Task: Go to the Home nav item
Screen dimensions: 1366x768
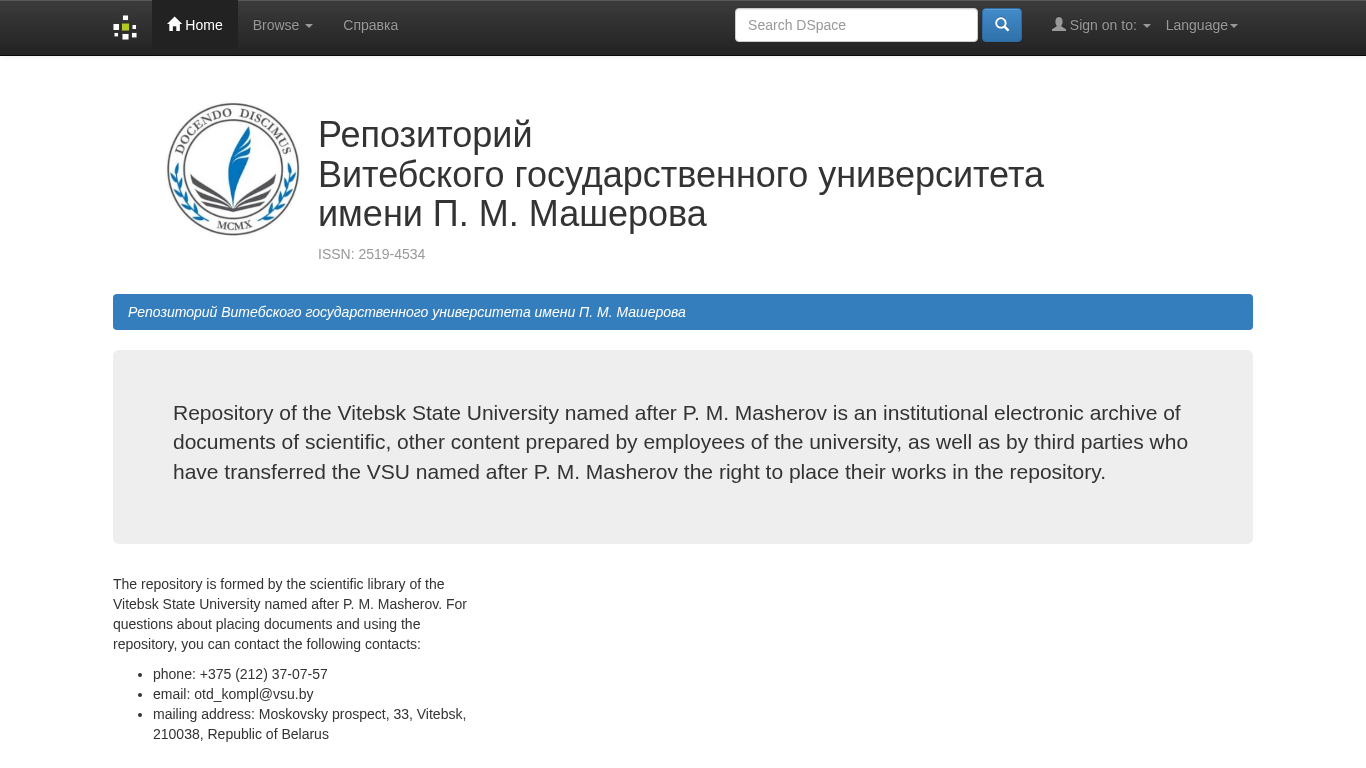Action: 195,25
